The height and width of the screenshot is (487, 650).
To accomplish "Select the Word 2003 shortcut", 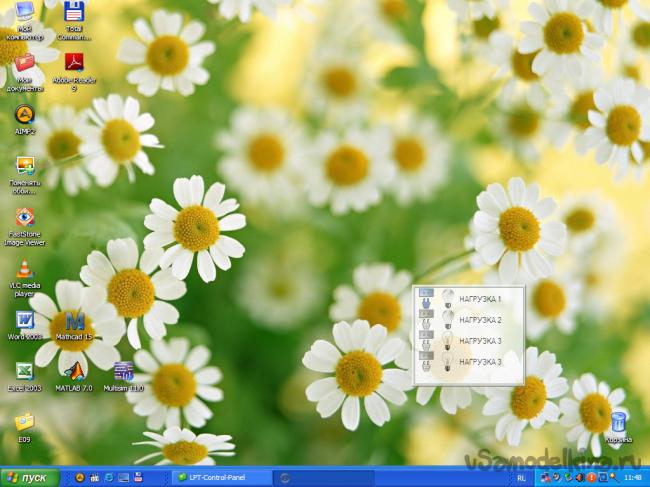I will click(x=25, y=321).
